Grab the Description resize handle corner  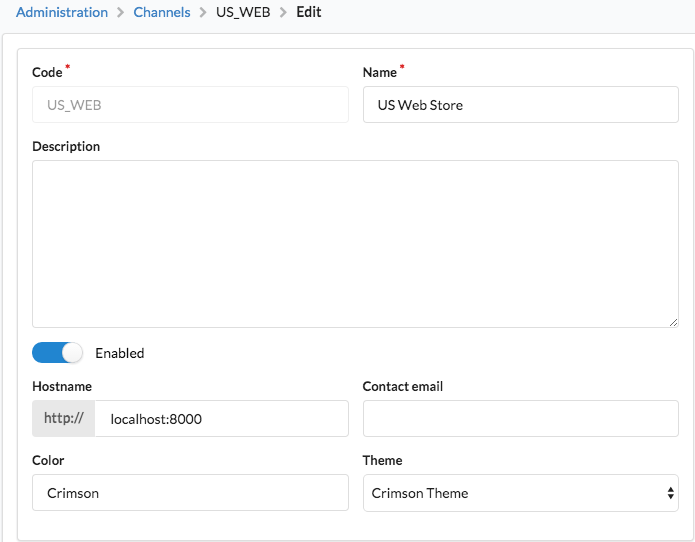[x=673, y=323]
